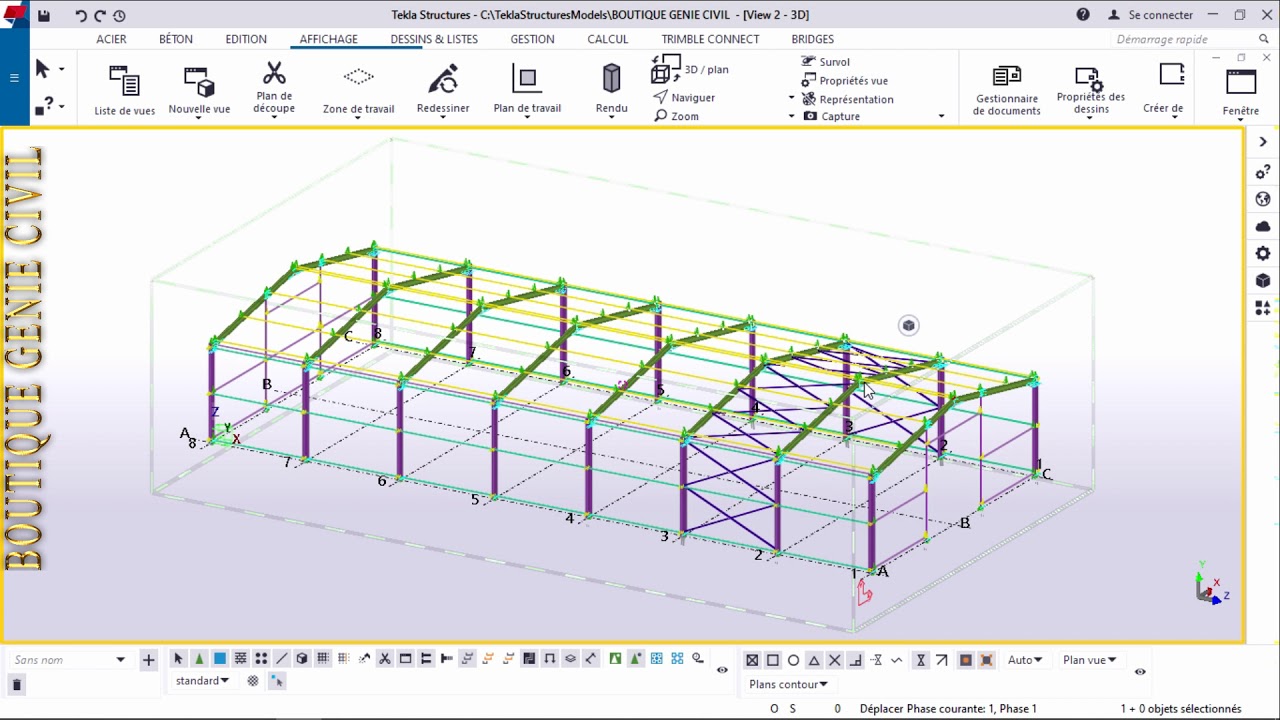Open the DESSINS & LISTES tab
Screen dimensions: 1280x720
(434, 39)
